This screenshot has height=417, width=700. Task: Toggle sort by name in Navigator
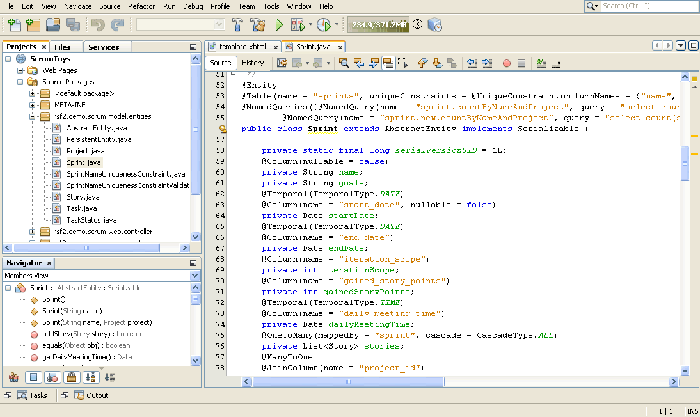point(91,378)
